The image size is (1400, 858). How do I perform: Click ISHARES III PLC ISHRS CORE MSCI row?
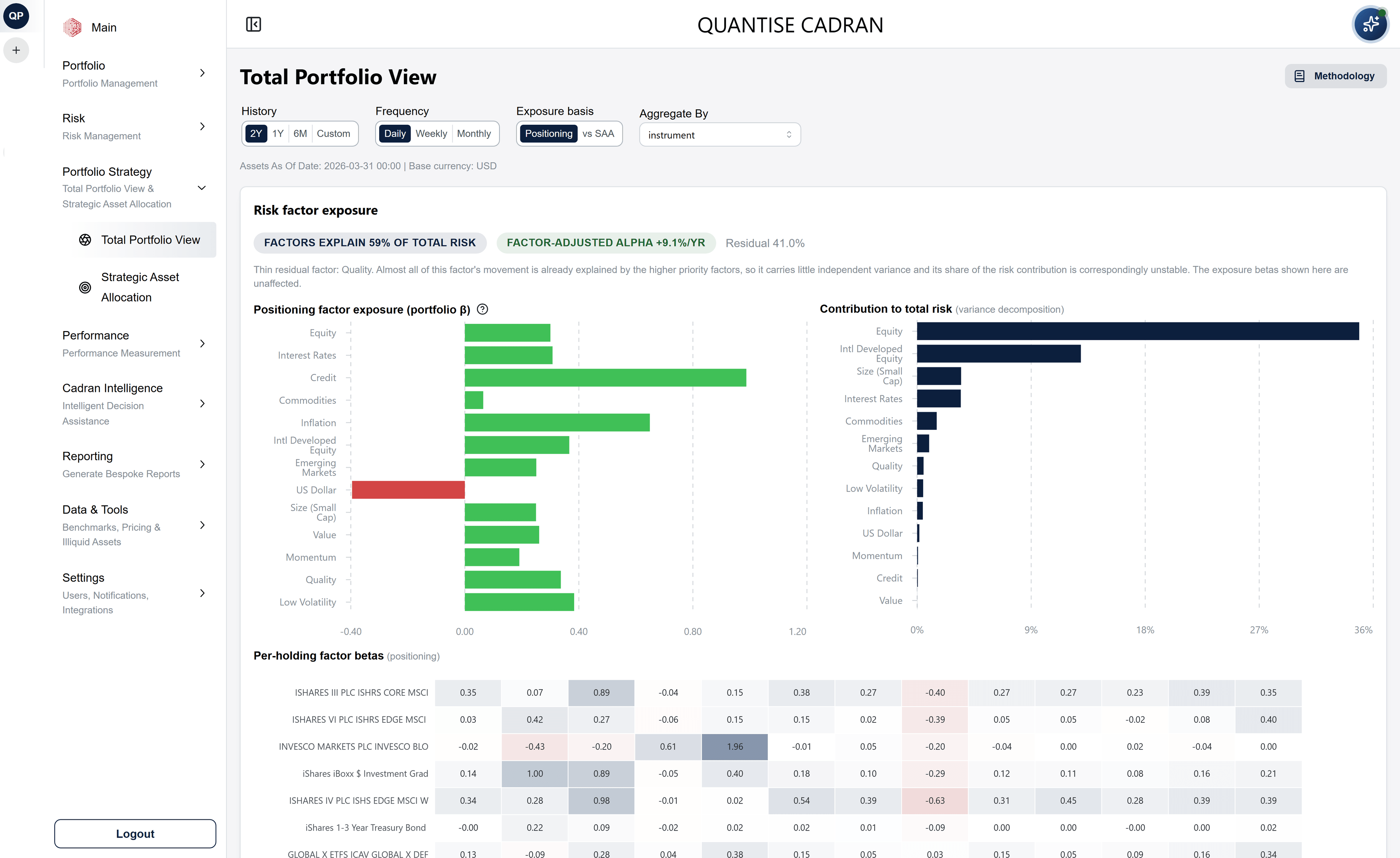(361, 693)
